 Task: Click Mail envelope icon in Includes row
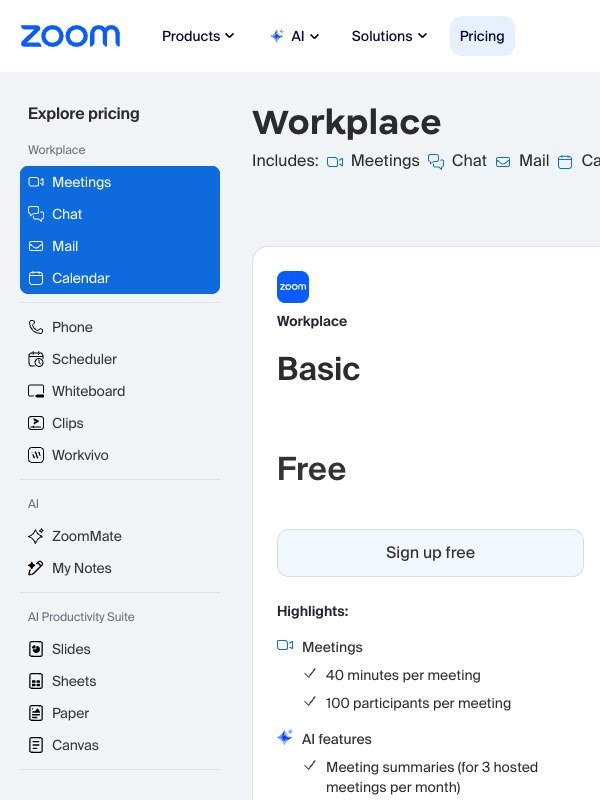click(x=503, y=162)
